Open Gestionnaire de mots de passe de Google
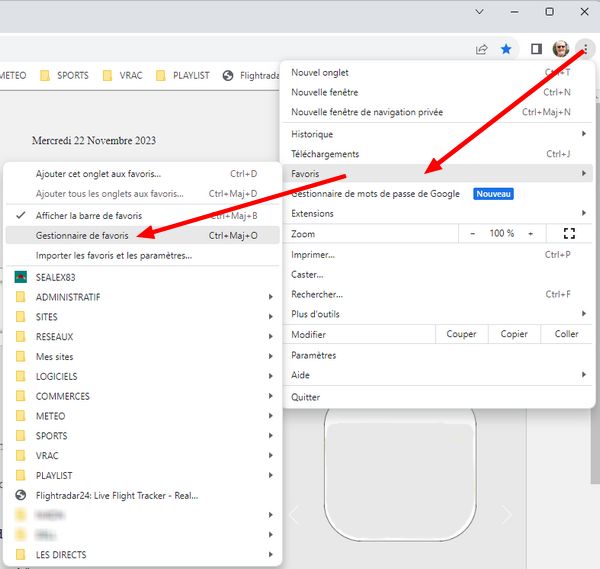Viewport: 600px width, 569px height. [438, 194]
